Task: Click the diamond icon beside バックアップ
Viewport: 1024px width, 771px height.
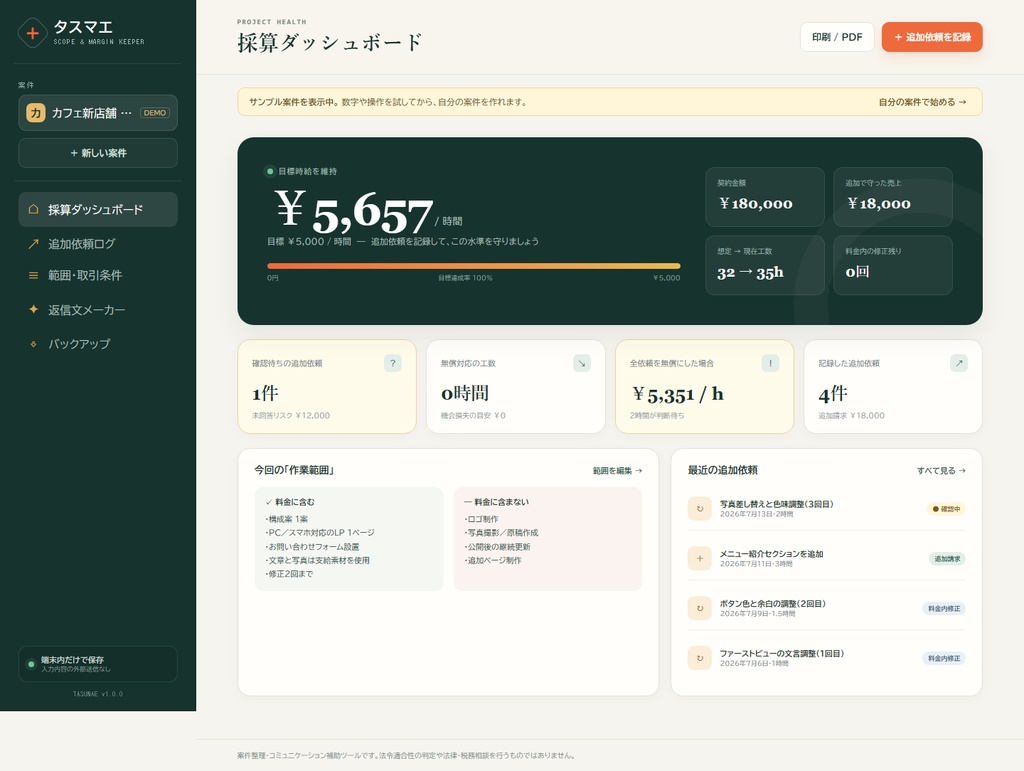Action: coord(33,344)
